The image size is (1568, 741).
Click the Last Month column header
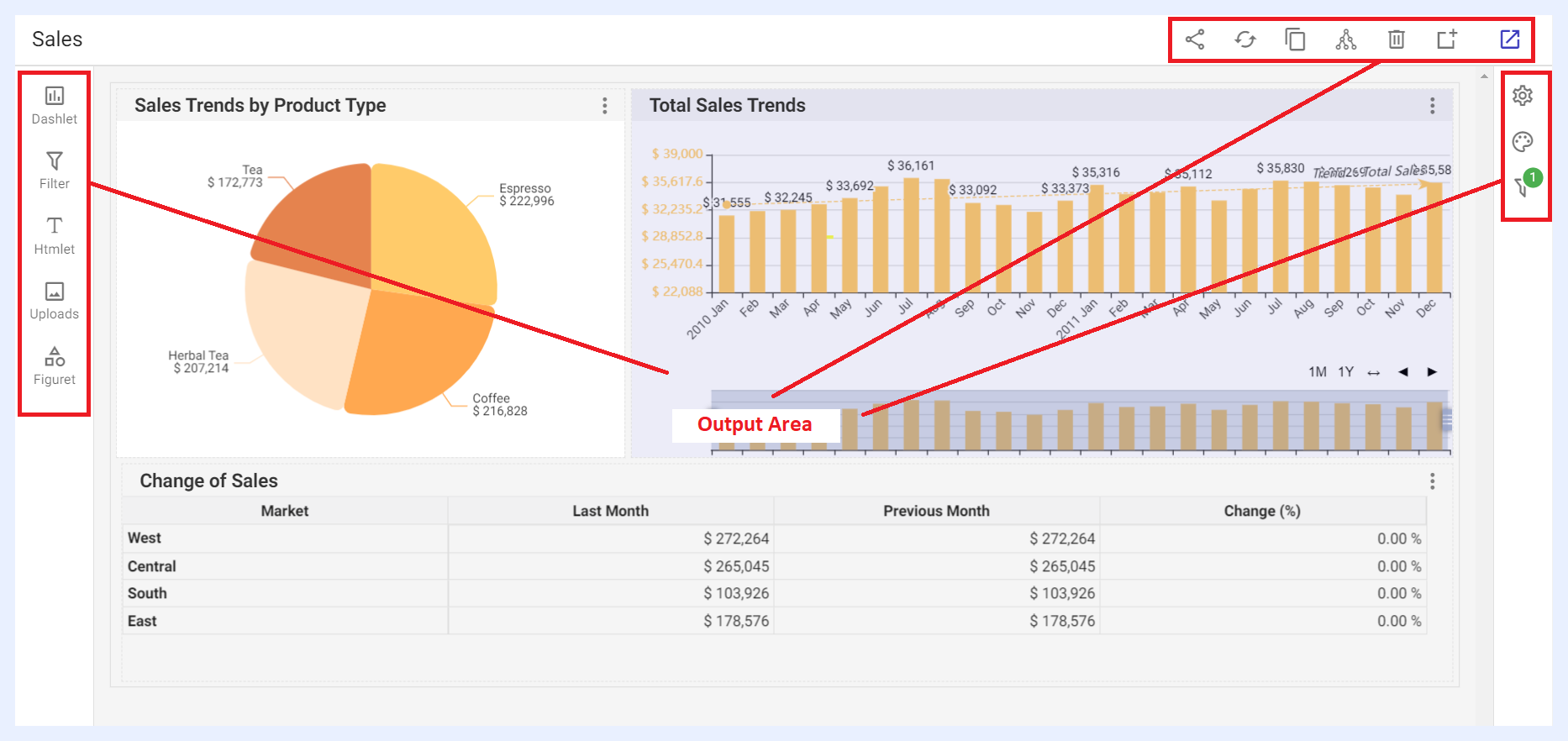(x=611, y=511)
